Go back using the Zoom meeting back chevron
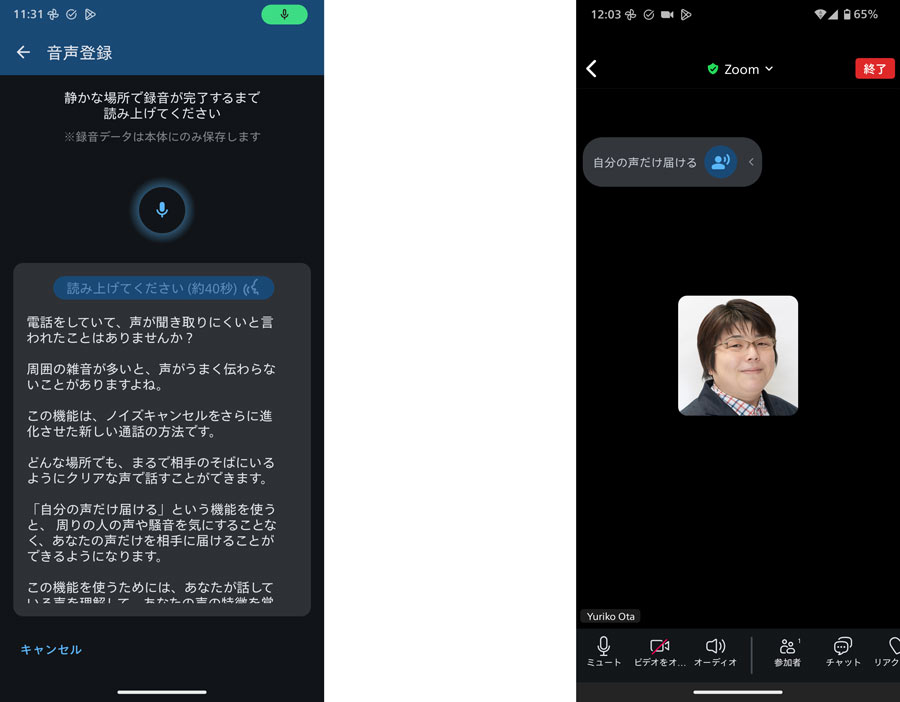 591,69
